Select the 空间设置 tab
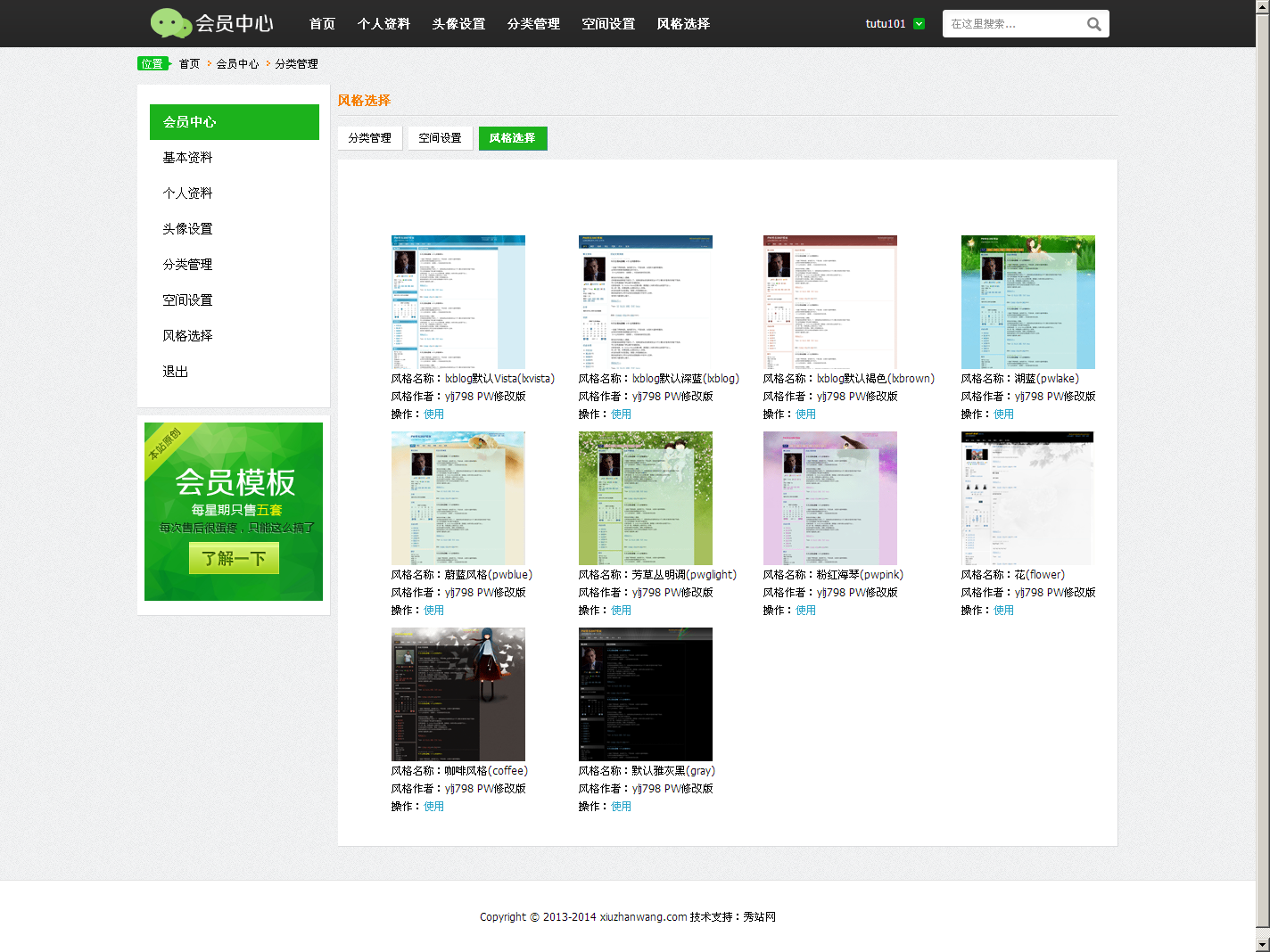This screenshot has height=952, width=1270. click(x=441, y=138)
